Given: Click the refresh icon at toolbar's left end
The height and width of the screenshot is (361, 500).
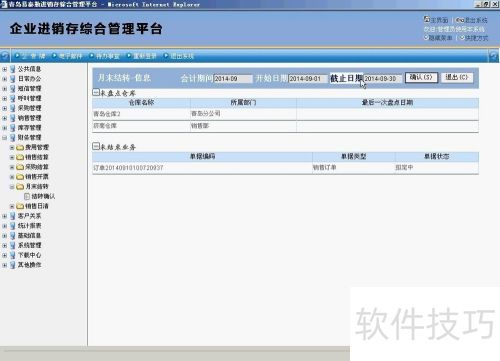Looking at the screenshot, I should pos(5,56).
